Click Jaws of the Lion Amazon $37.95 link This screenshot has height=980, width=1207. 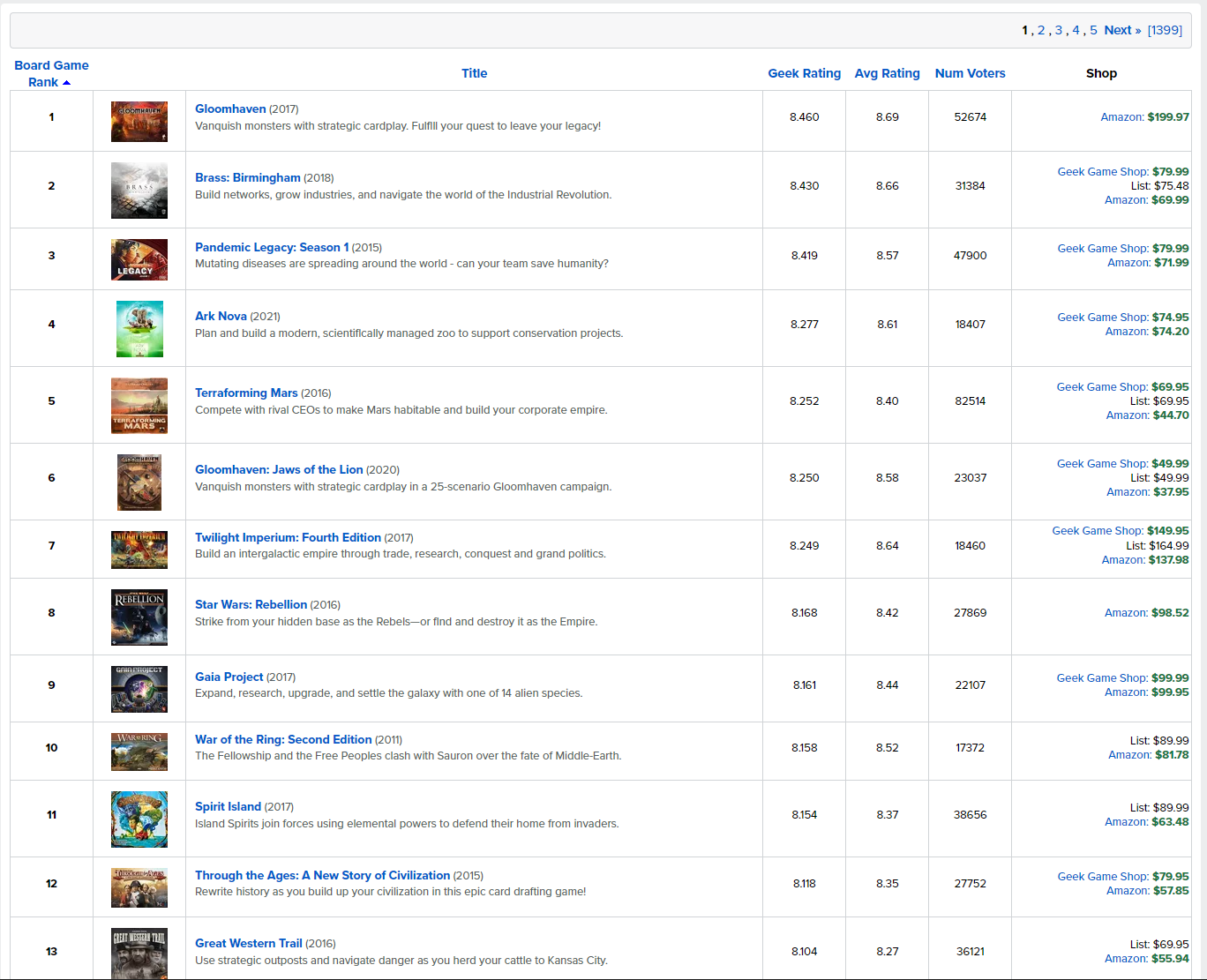click(x=1148, y=491)
